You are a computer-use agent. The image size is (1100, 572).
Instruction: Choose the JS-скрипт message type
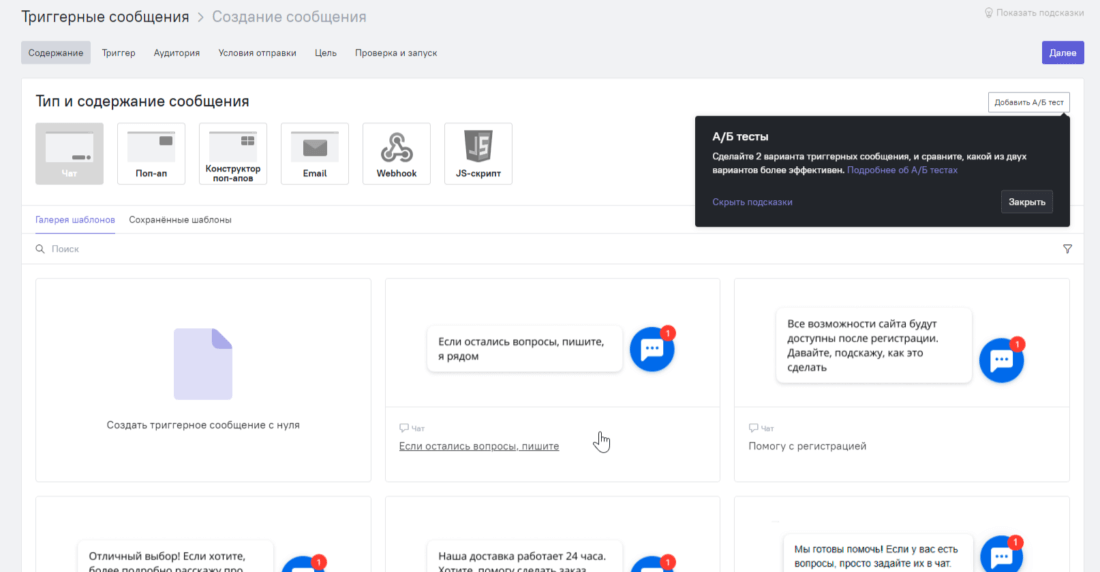coord(478,154)
